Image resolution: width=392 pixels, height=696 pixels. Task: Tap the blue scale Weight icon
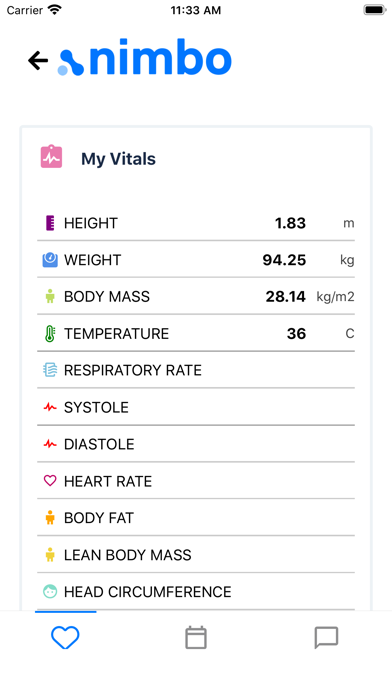[50, 260]
